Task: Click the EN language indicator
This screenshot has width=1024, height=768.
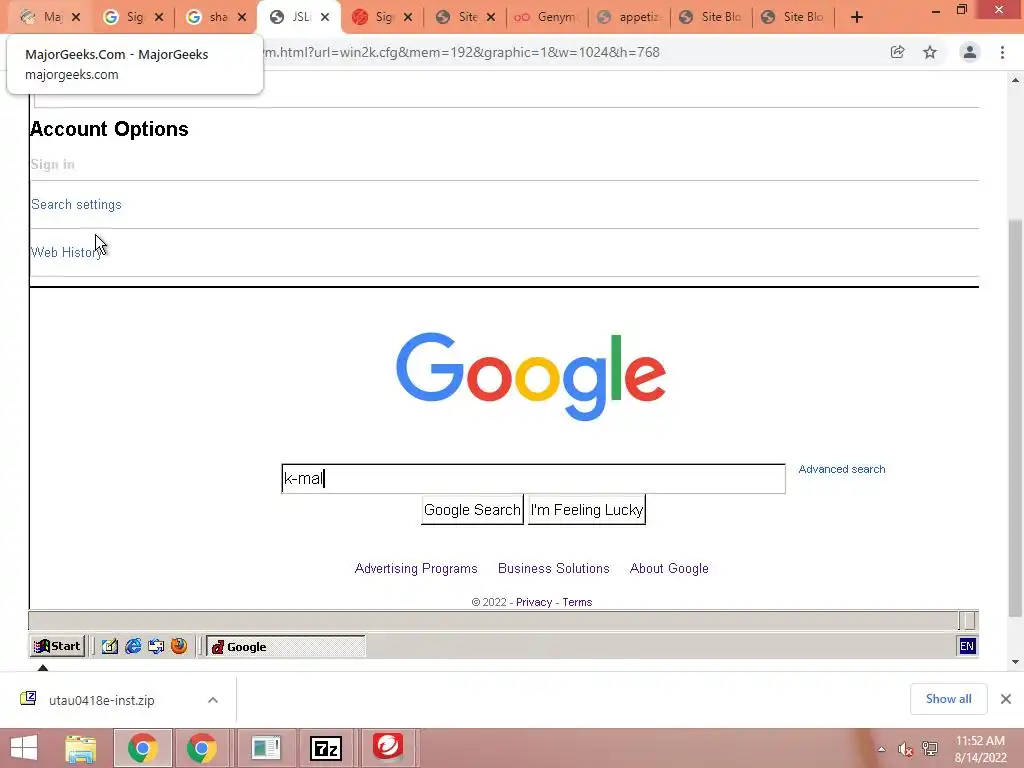Action: pos(967,647)
